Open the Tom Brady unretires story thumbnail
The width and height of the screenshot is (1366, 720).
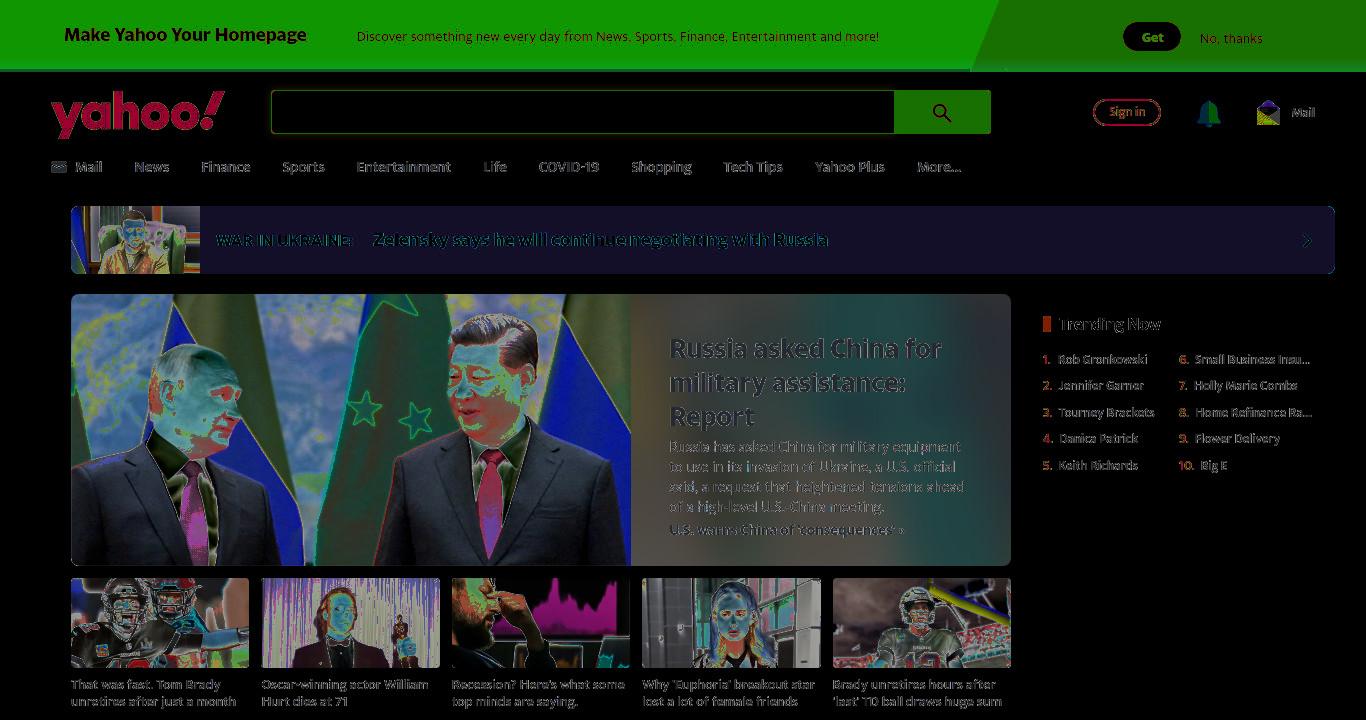(160, 623)
